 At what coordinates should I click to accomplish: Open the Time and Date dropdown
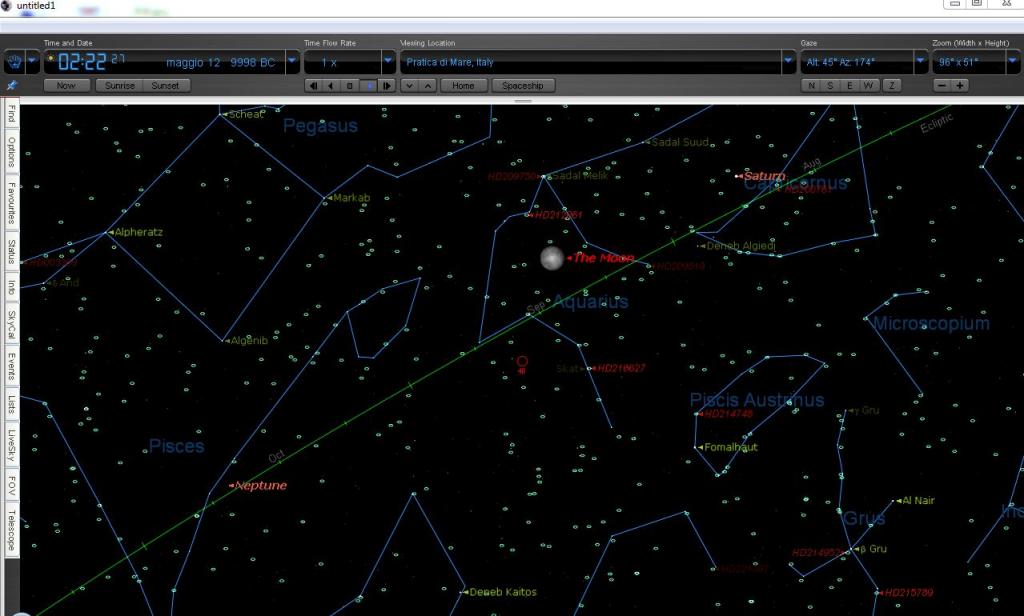292,62
